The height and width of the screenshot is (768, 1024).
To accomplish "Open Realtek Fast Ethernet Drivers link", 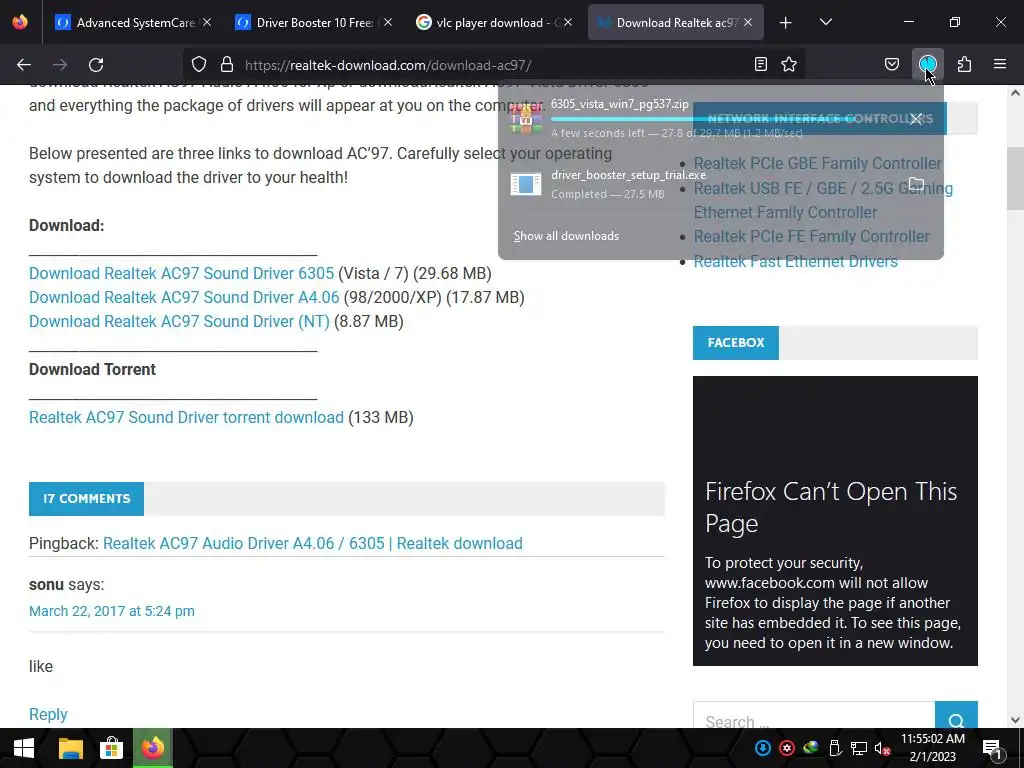I will tap(795, 261).
